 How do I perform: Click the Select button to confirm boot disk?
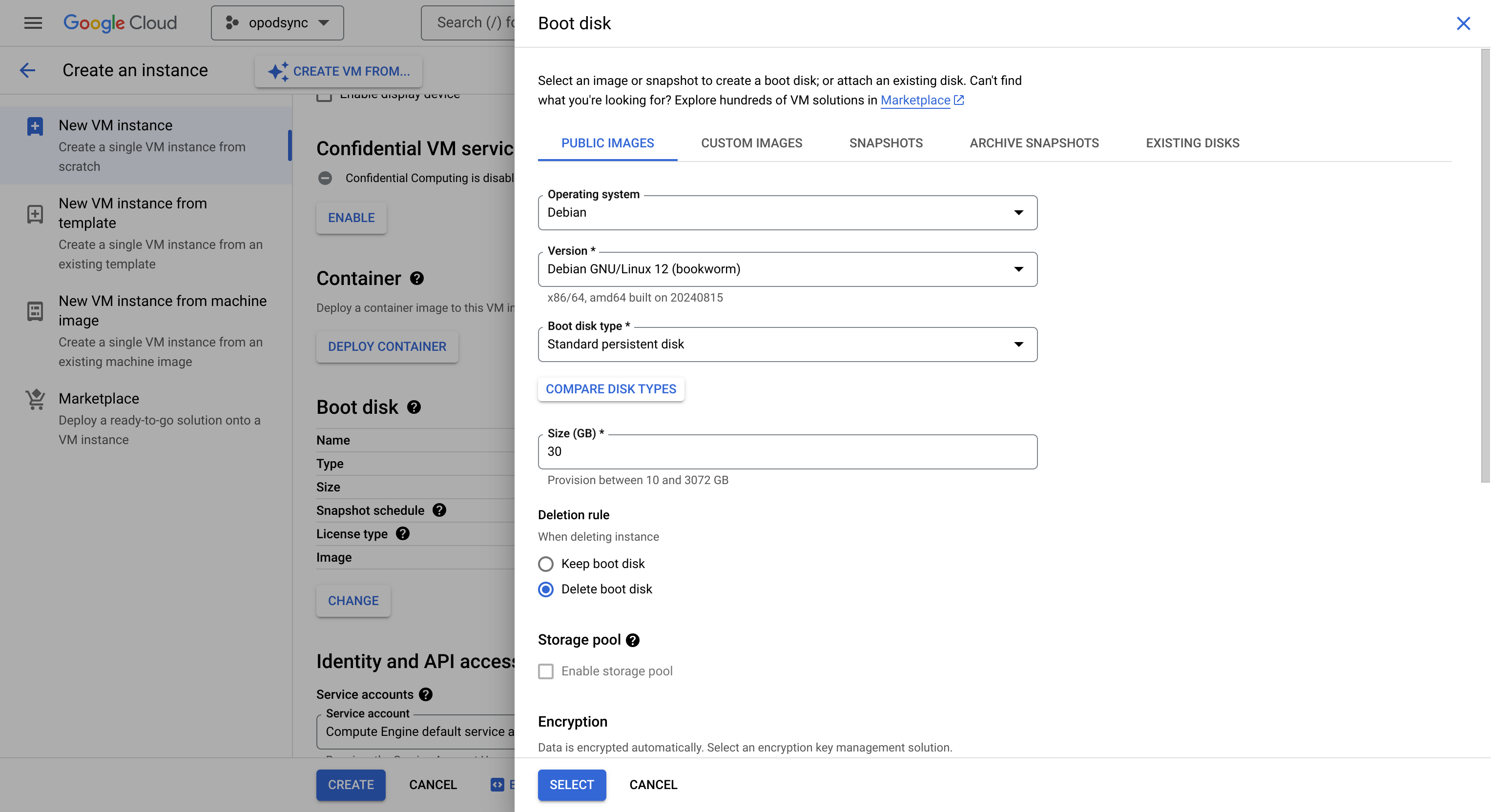tap(571, 785)
